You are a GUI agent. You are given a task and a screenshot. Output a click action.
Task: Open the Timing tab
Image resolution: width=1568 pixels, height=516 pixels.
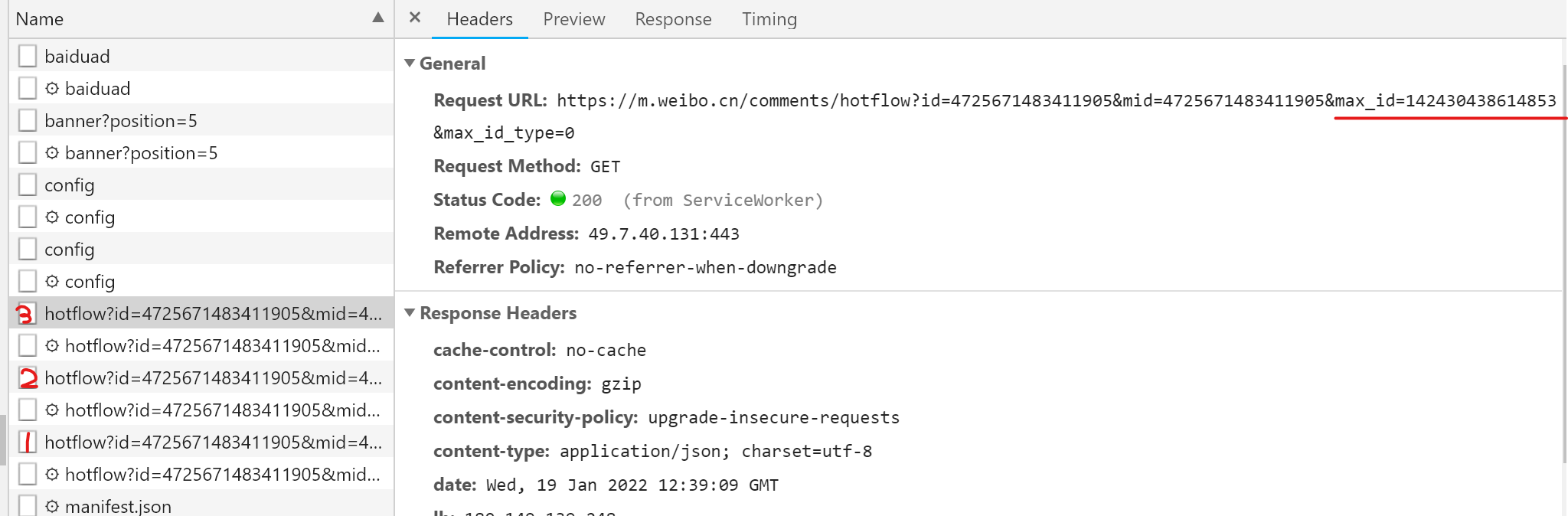coord(769,19)
